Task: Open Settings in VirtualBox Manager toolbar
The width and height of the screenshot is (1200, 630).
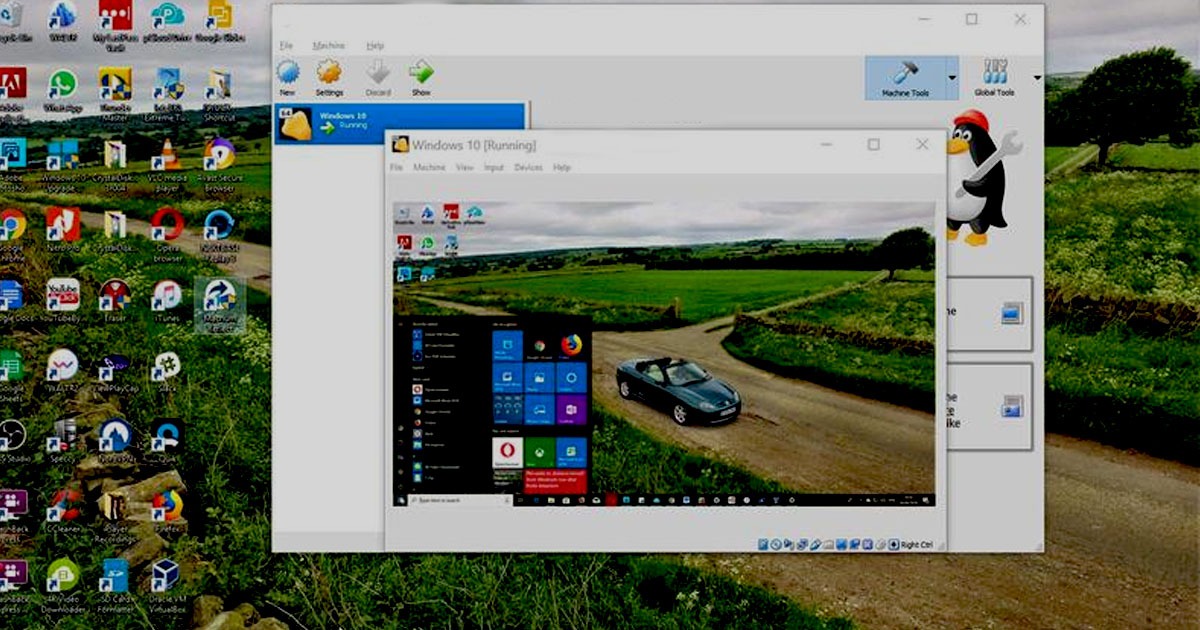Action: (329, 78)
